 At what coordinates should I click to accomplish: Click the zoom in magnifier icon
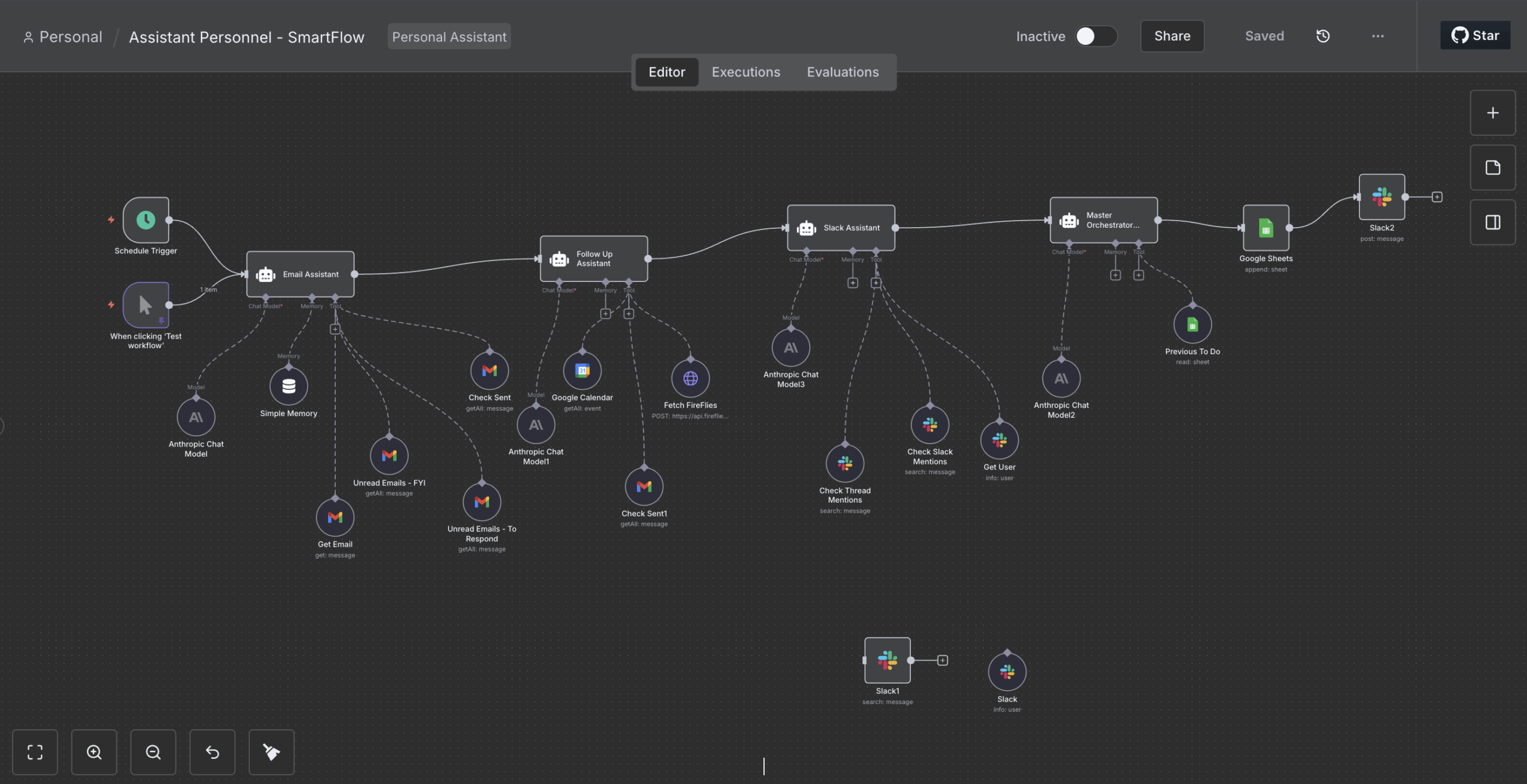click(94, 752)
